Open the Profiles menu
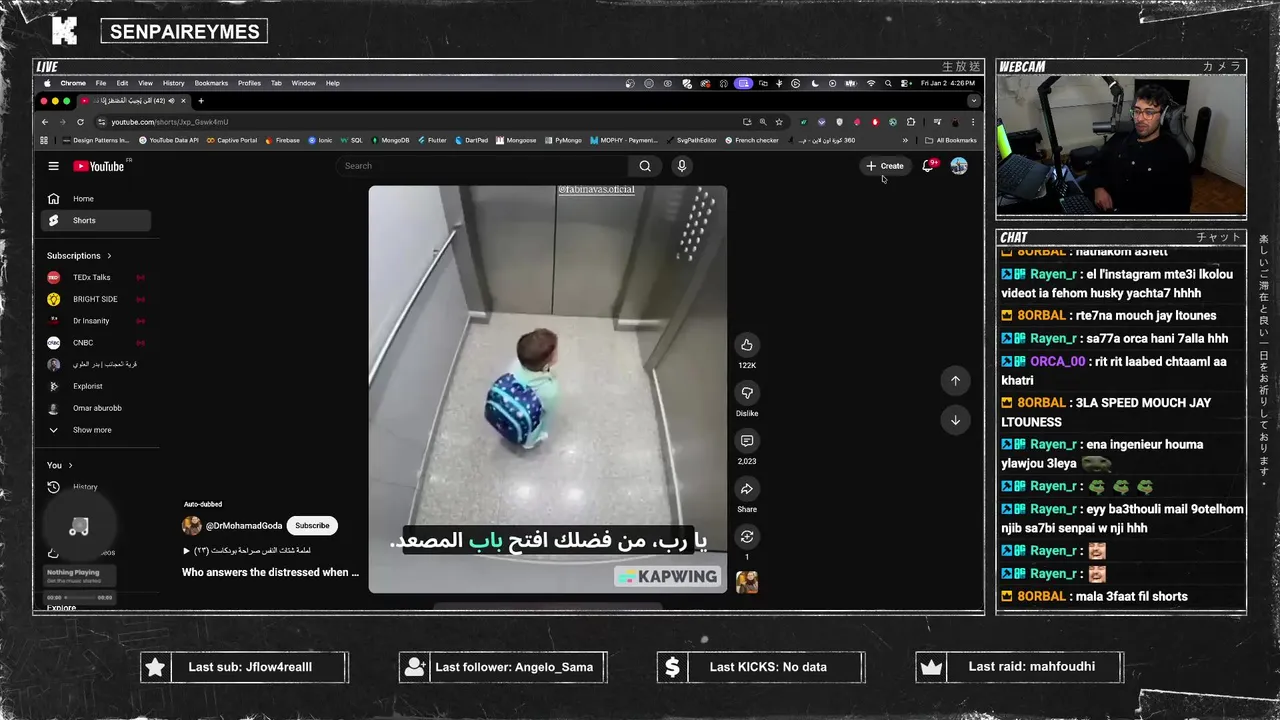1280x720 pixels. click(x=250, y=83)
